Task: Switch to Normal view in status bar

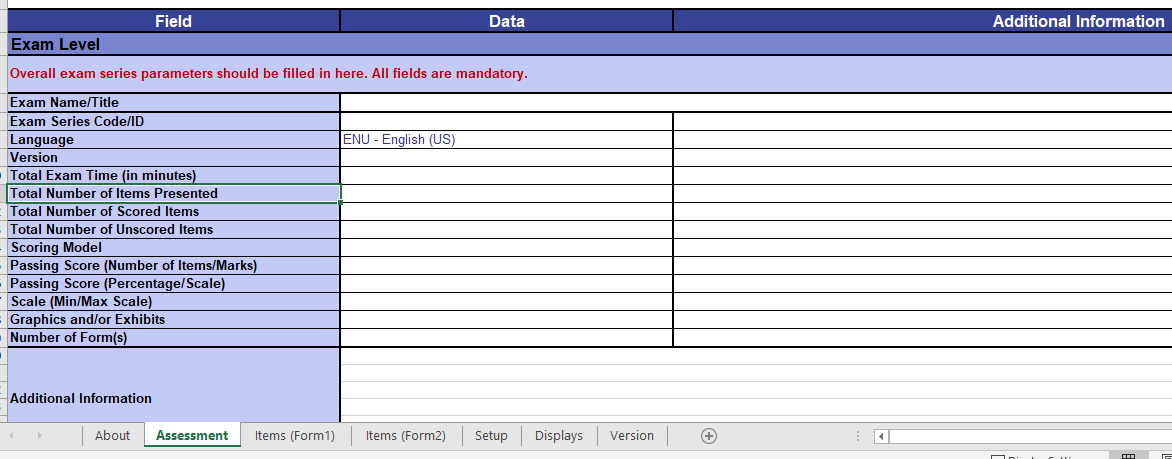Action: pos(1129,456)
